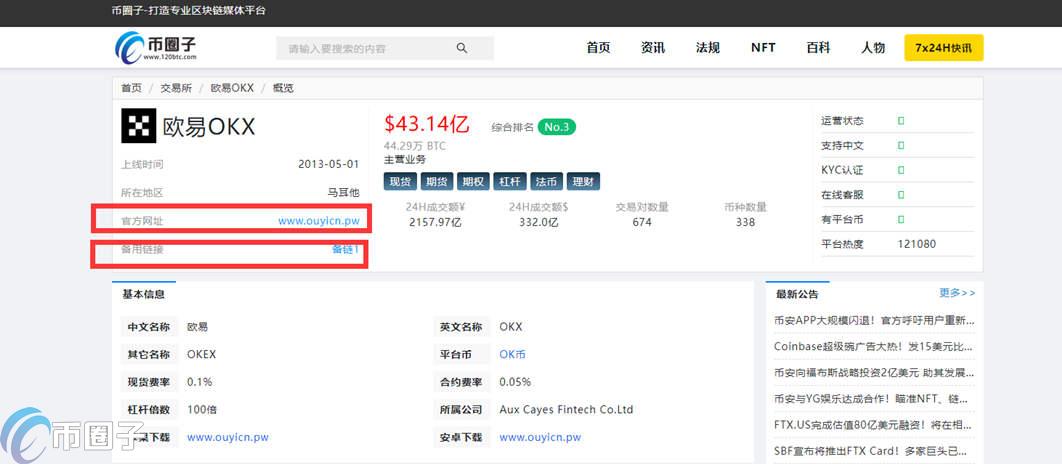Viewport: 1062px width, 464px height.
Task: Click the OKX checkerboard logo icon
Action: pos(139,125)
